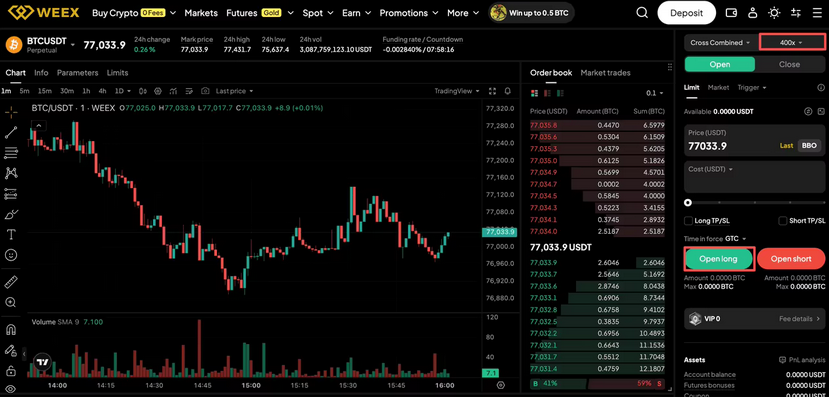Open the search icon in top navigation
829x397 pixels.
click(642, 13)
